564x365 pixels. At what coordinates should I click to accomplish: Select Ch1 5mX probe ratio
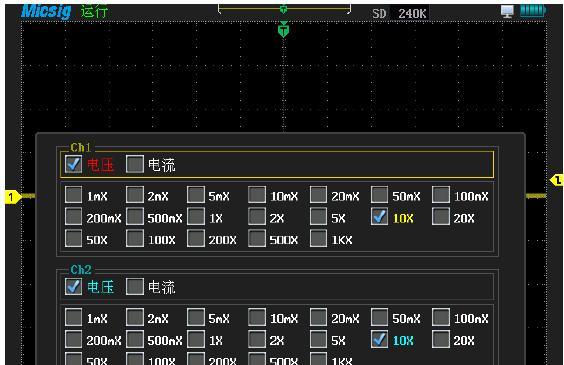(196, 195)
